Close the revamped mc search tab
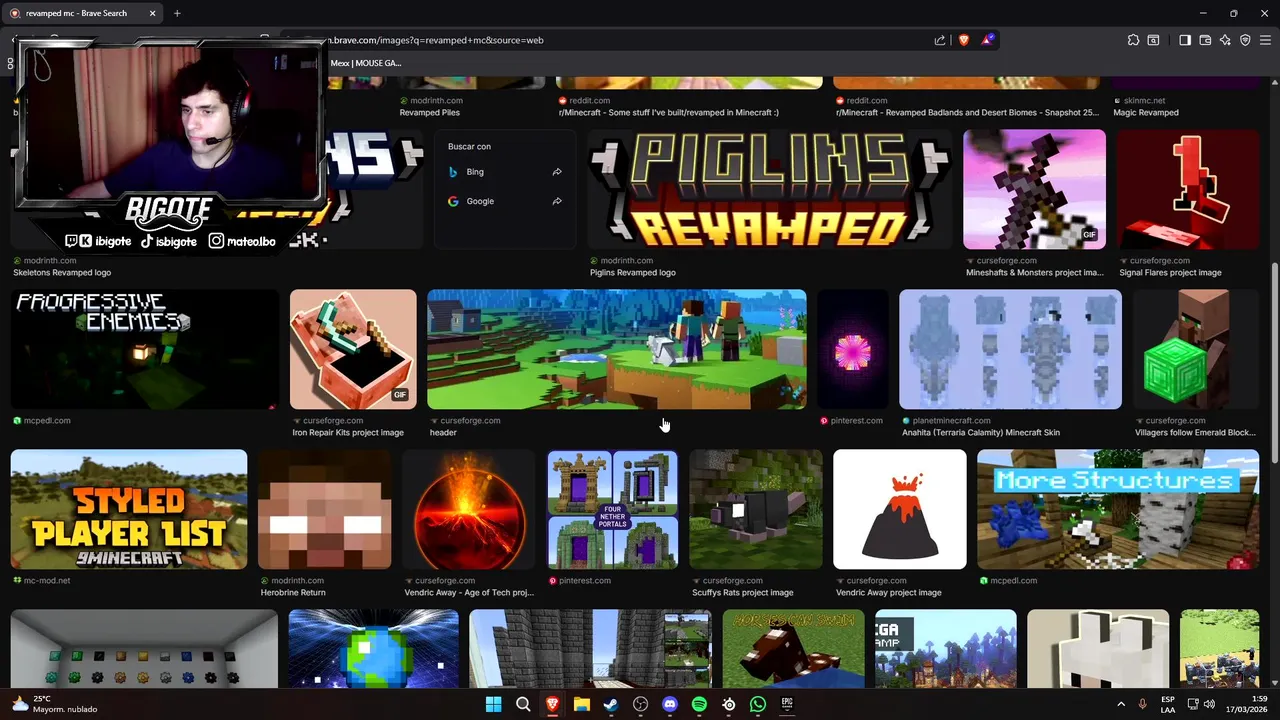The width and height of the screenshot is (1280, 720). [x=153, y=13]
